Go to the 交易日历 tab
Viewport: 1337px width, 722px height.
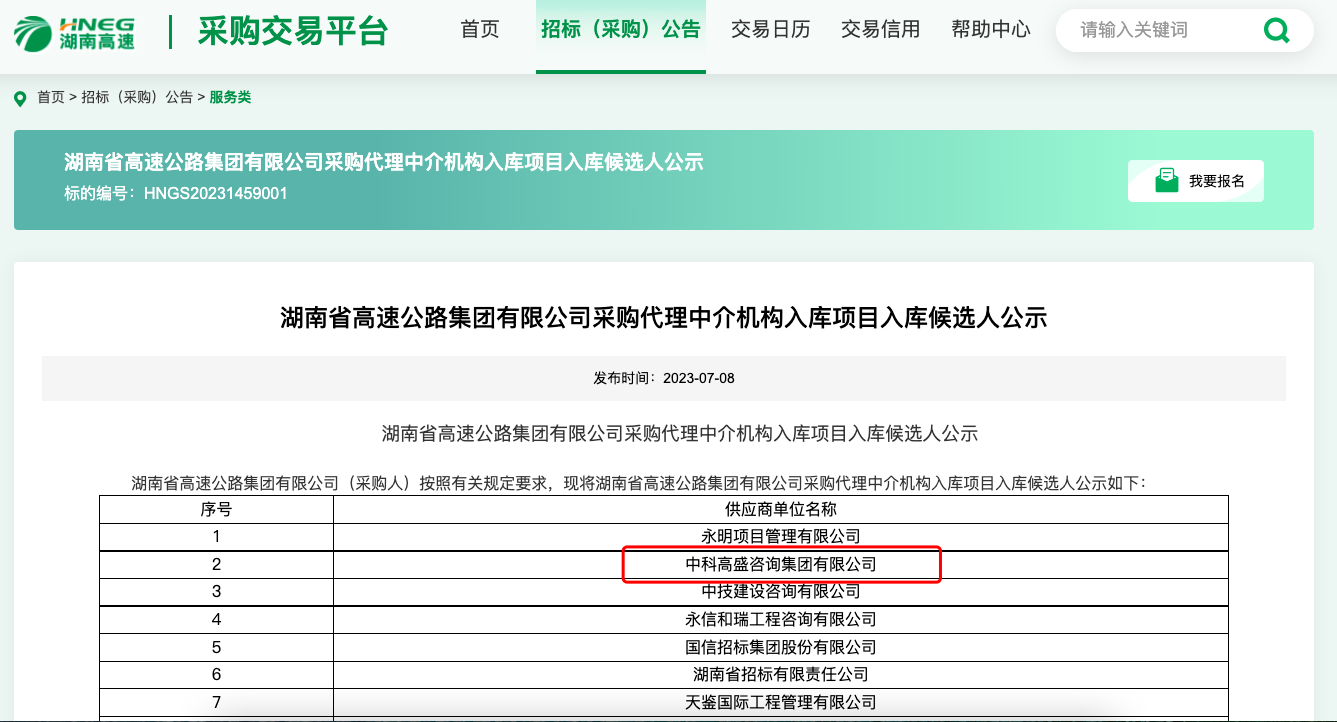[771, 30]
